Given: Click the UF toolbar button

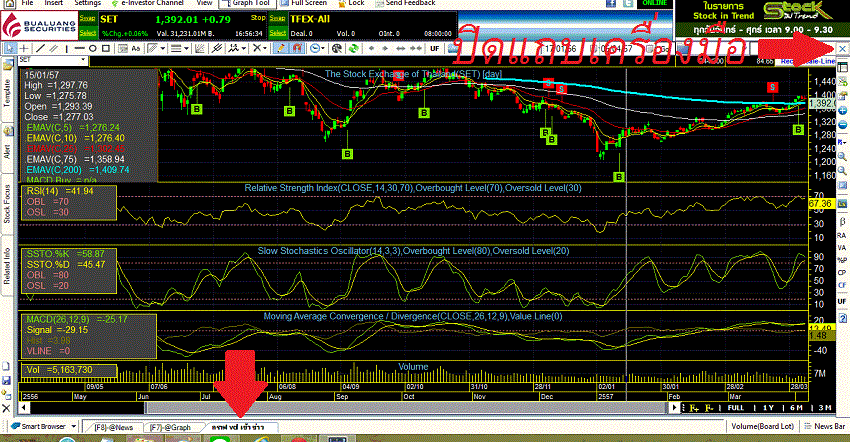Looking at the screenshot, I should pos(435,49).
